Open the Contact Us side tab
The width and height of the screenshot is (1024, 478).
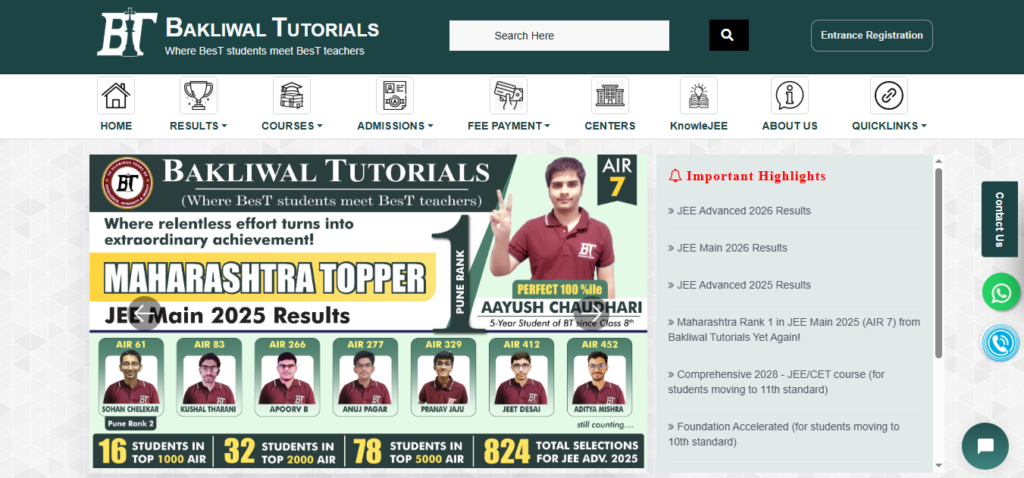pyautogui.click(x=999, y=219)
